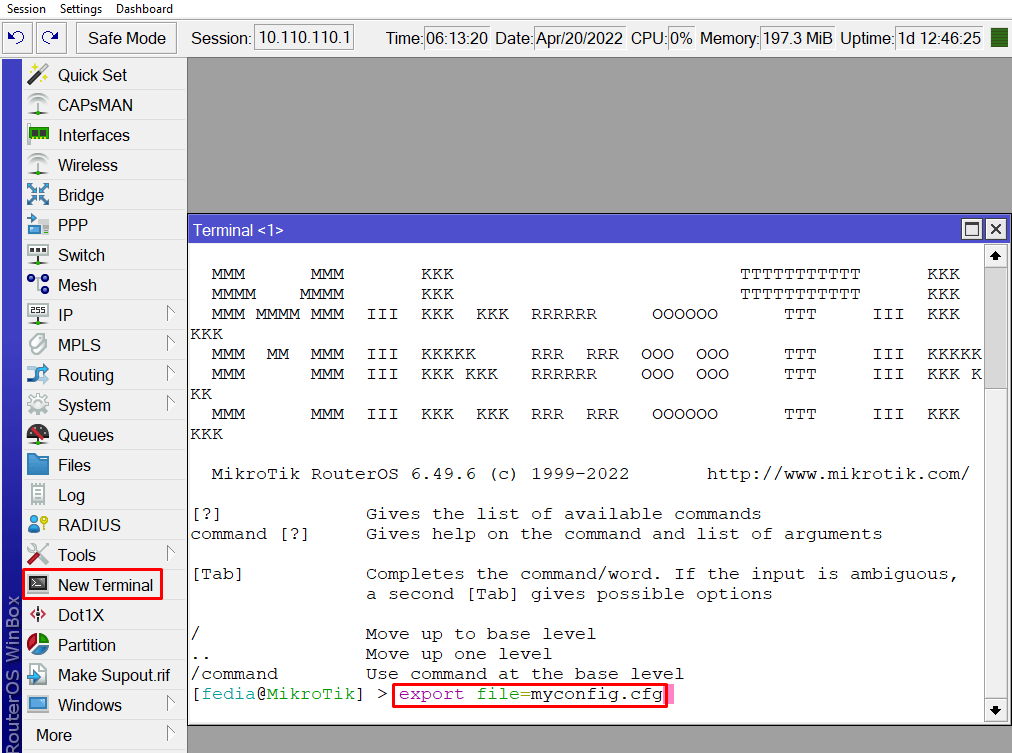Click the Tools wrench icon
This screenshot has height=753, width=1012.
tap(38, 554)
